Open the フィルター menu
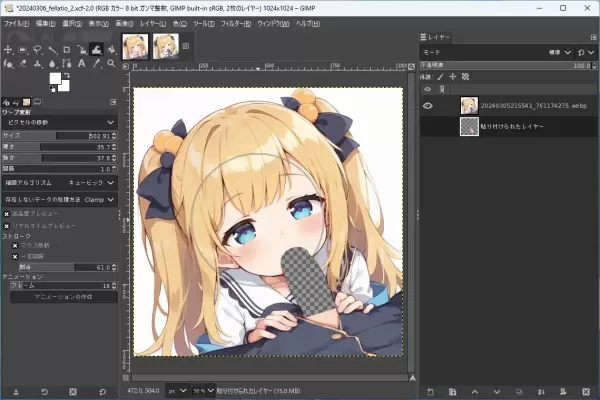600x400 pixels. point(236,24)
